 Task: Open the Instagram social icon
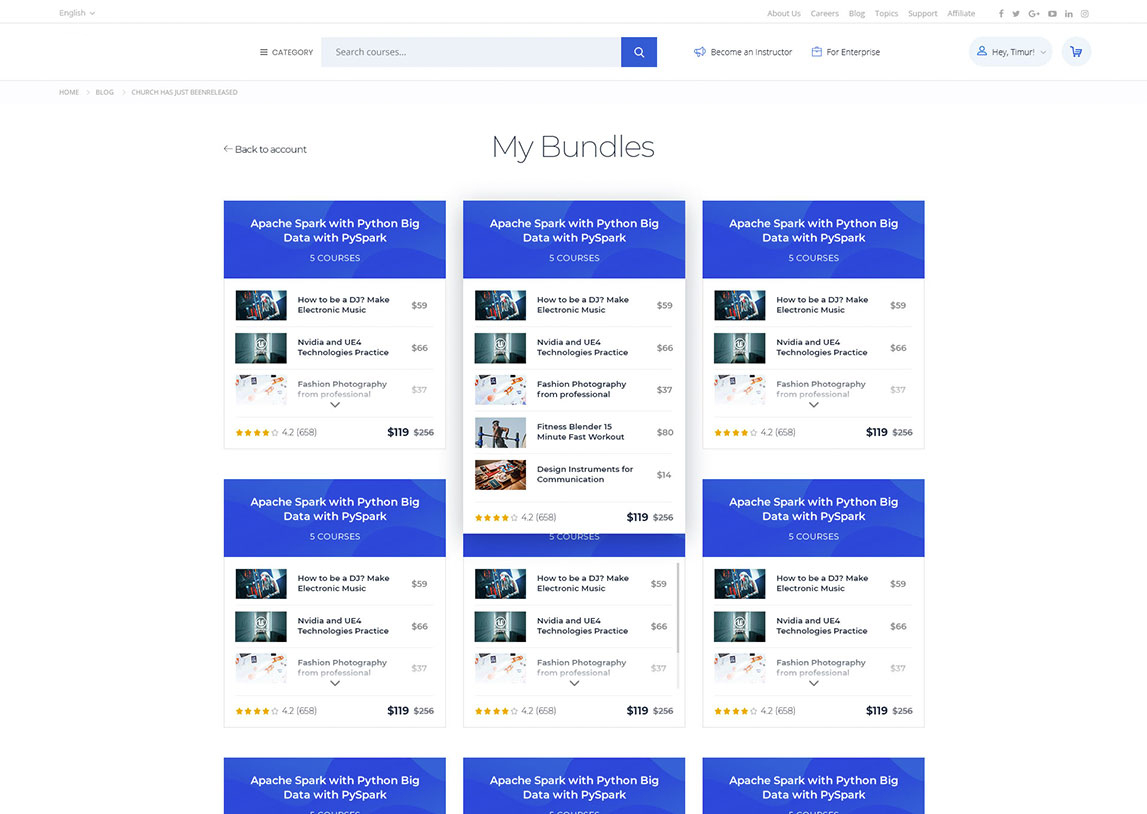(x=1084, y=14)
